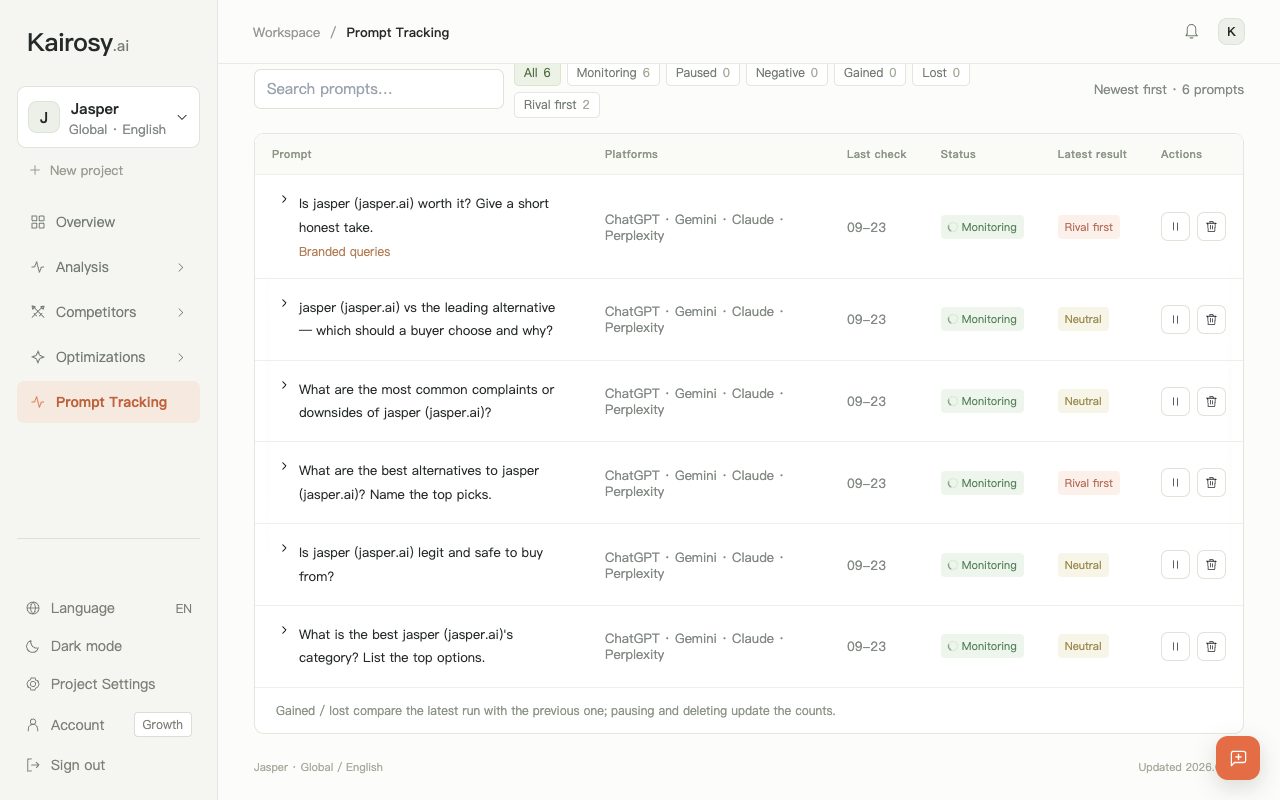Expand the Optimizations sidebar section
Viewport: 1280px width, 800px height.
(108, 357)
